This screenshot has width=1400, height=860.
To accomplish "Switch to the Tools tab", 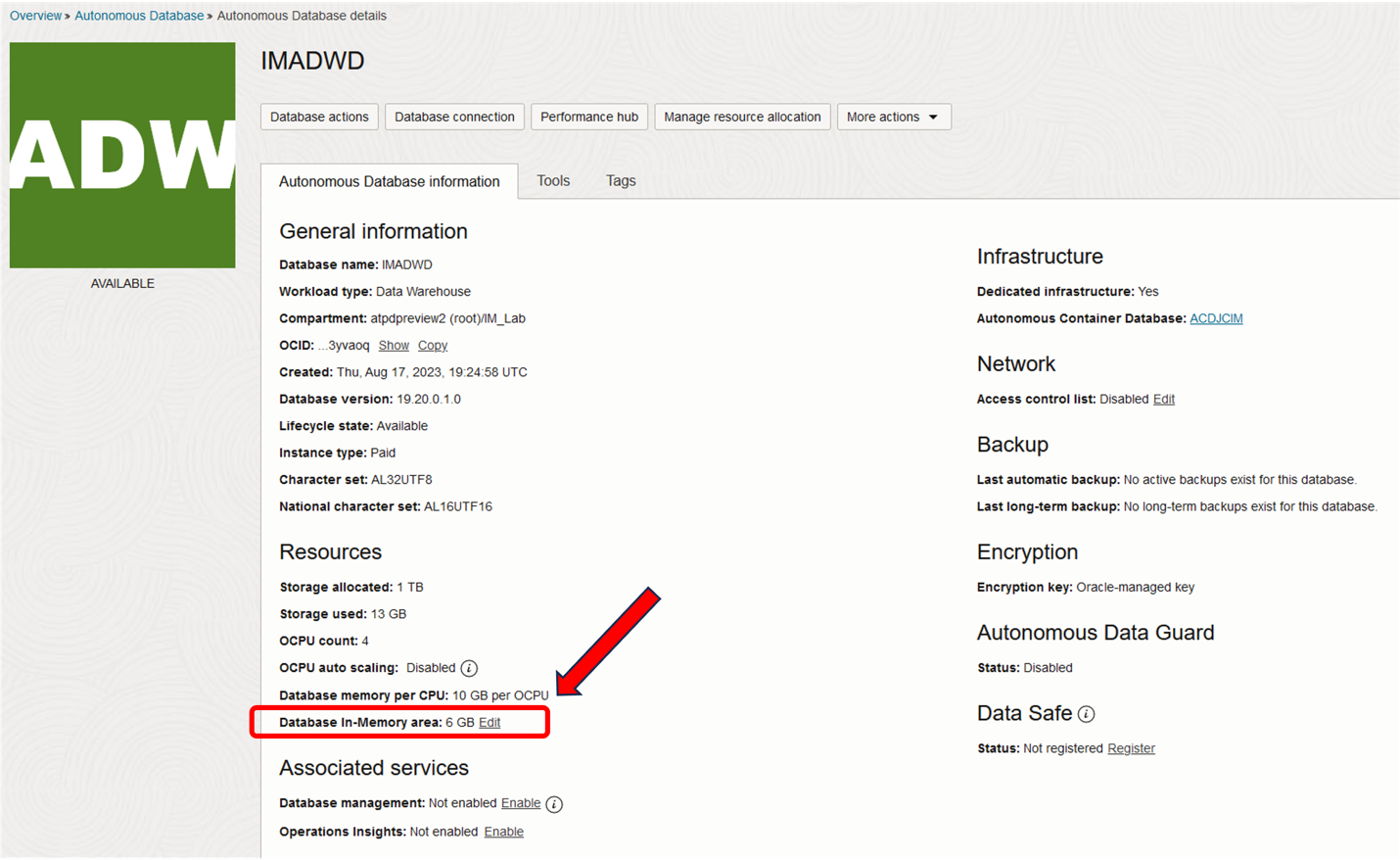I will [553, 181].
